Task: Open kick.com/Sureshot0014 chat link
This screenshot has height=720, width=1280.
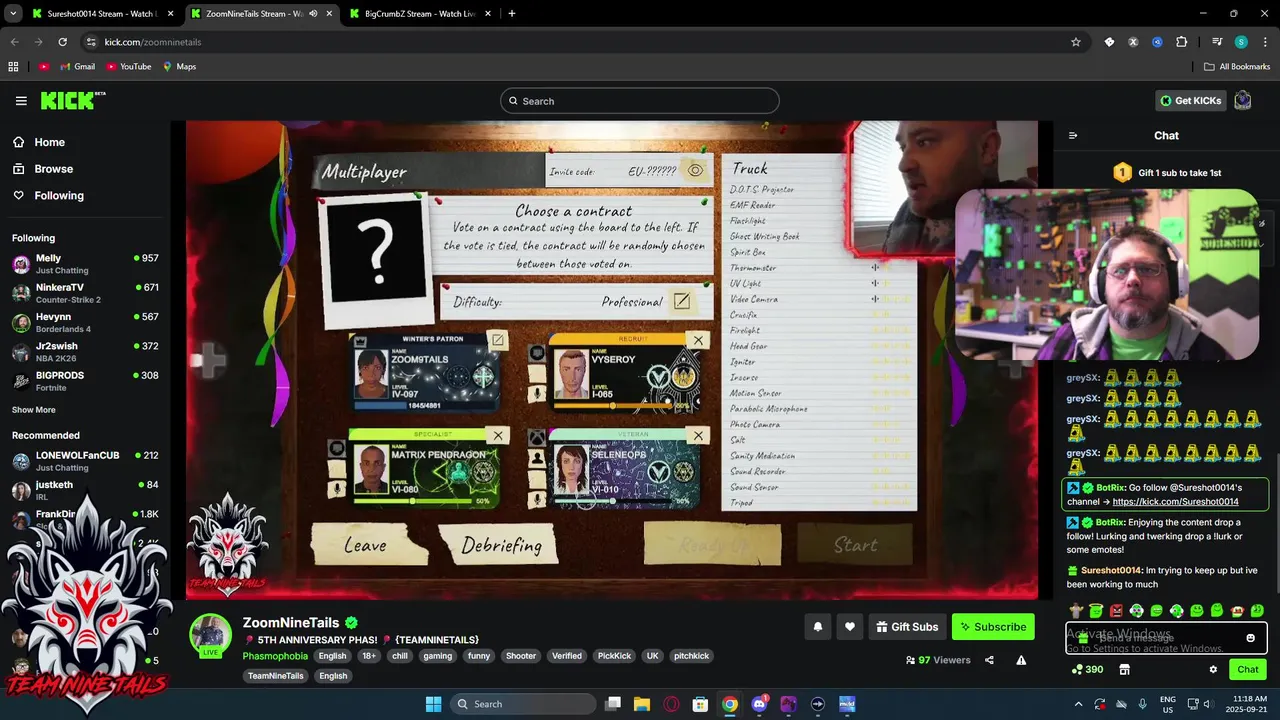Action: point(1176,502)
